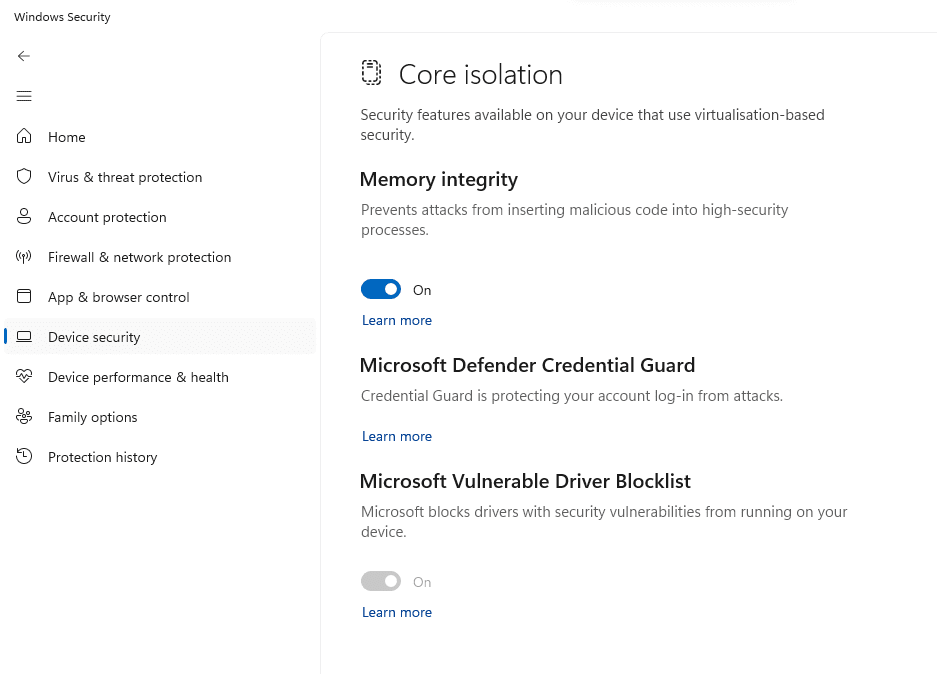Open Learn more under Driver Blocklist
The height and width of the screenshot is (674, 937).
(397, 612)
